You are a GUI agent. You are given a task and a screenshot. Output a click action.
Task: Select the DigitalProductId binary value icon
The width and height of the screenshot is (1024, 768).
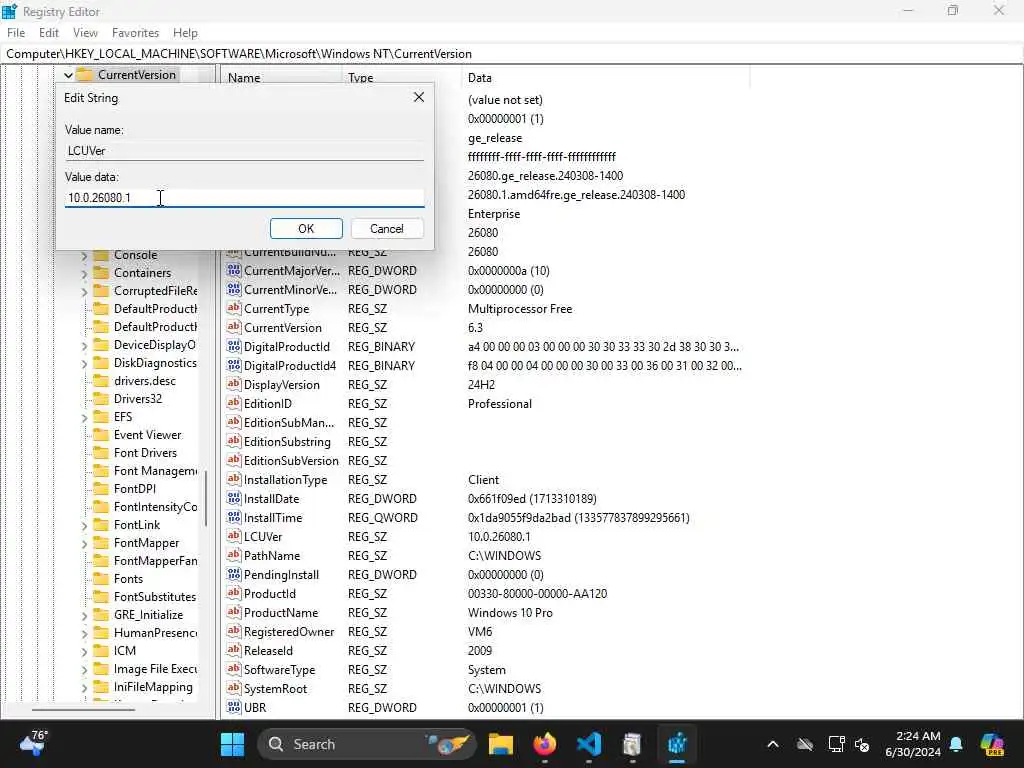(234, 346)
